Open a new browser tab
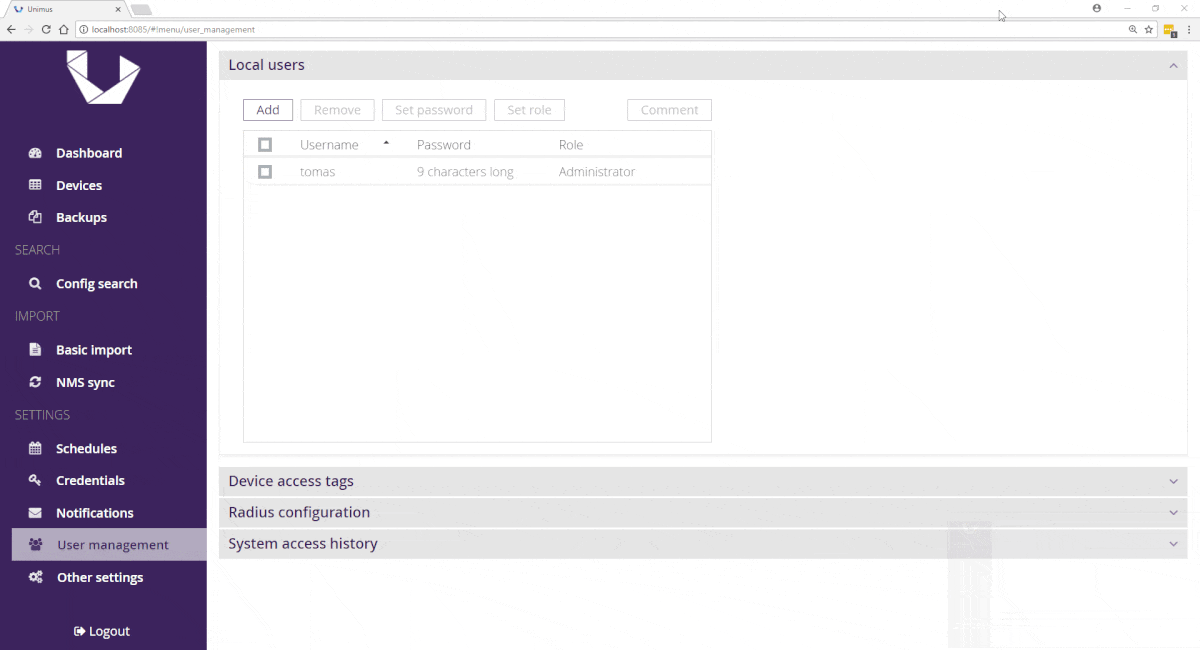This screenshot has height=650, width=1200. (141, 9)
